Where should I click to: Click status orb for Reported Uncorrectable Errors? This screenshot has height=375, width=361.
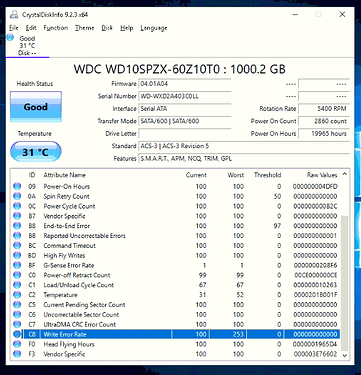coord(17,236)
